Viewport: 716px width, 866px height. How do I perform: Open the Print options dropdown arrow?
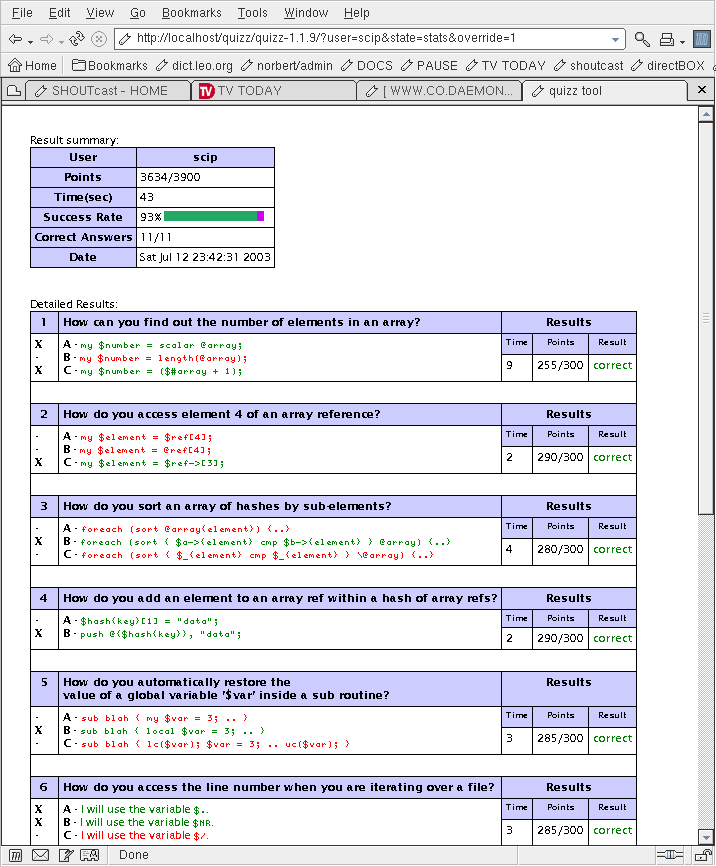(x=682, y=41)
